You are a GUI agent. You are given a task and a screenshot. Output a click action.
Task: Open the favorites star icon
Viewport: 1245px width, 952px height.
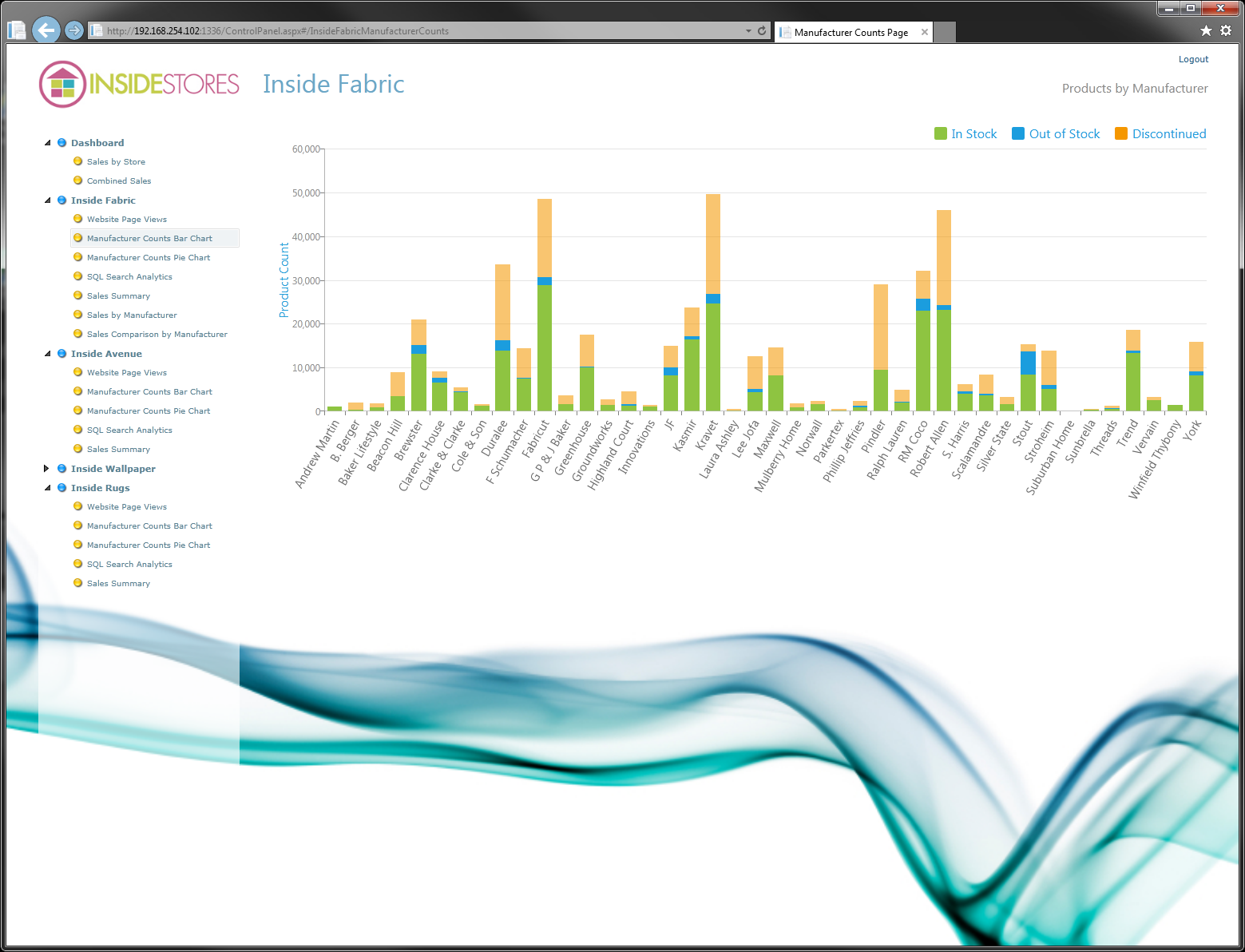(1206, 30)
